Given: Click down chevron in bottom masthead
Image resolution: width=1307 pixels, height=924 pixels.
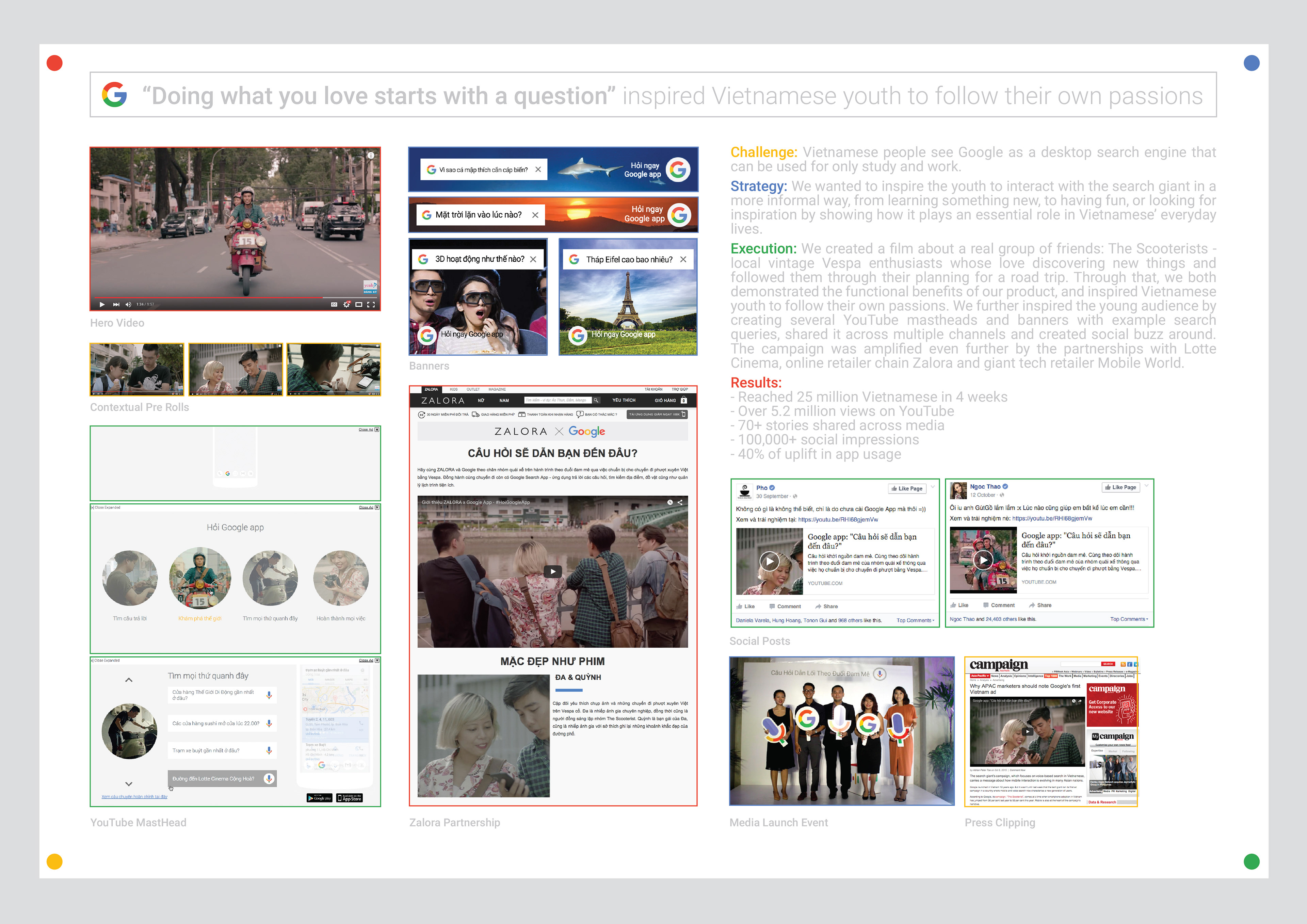Looking at the screenshot, I should (x=129, y=784).
